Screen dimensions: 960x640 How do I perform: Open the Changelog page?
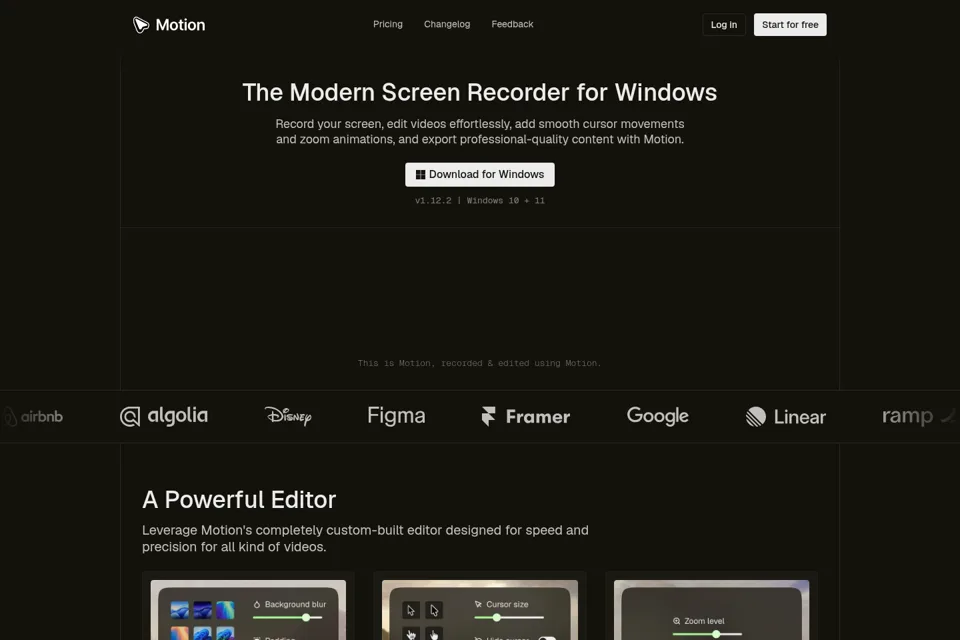click(447, 24)
